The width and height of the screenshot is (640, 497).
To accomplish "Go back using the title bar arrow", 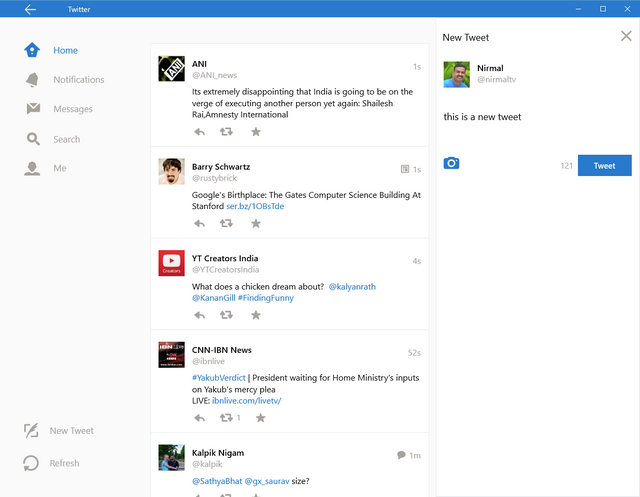I will [30, 9].
